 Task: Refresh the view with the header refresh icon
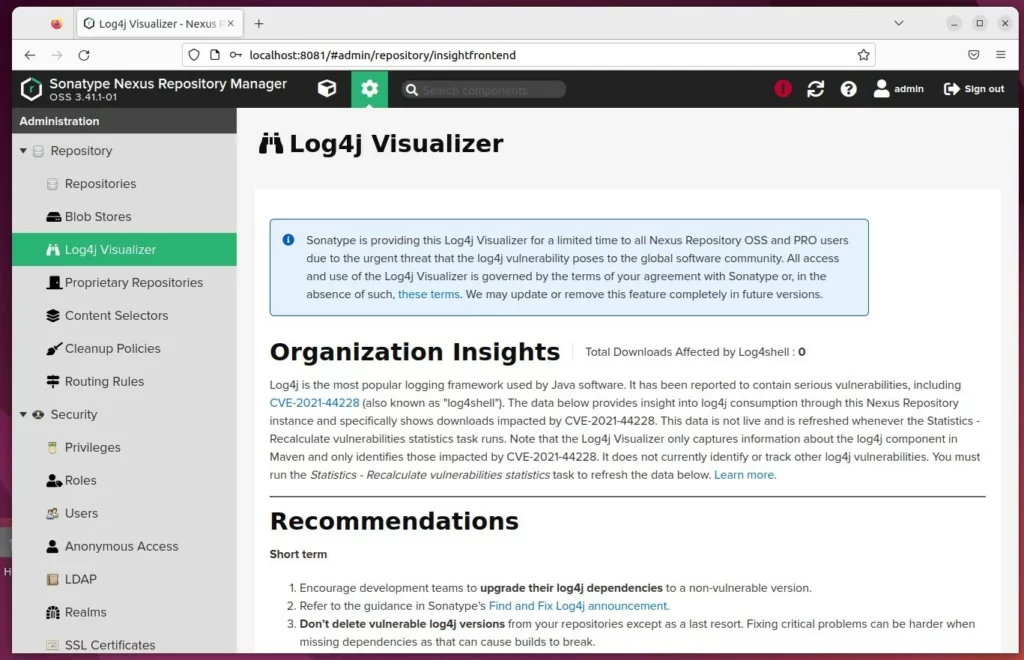coord(815,89)
